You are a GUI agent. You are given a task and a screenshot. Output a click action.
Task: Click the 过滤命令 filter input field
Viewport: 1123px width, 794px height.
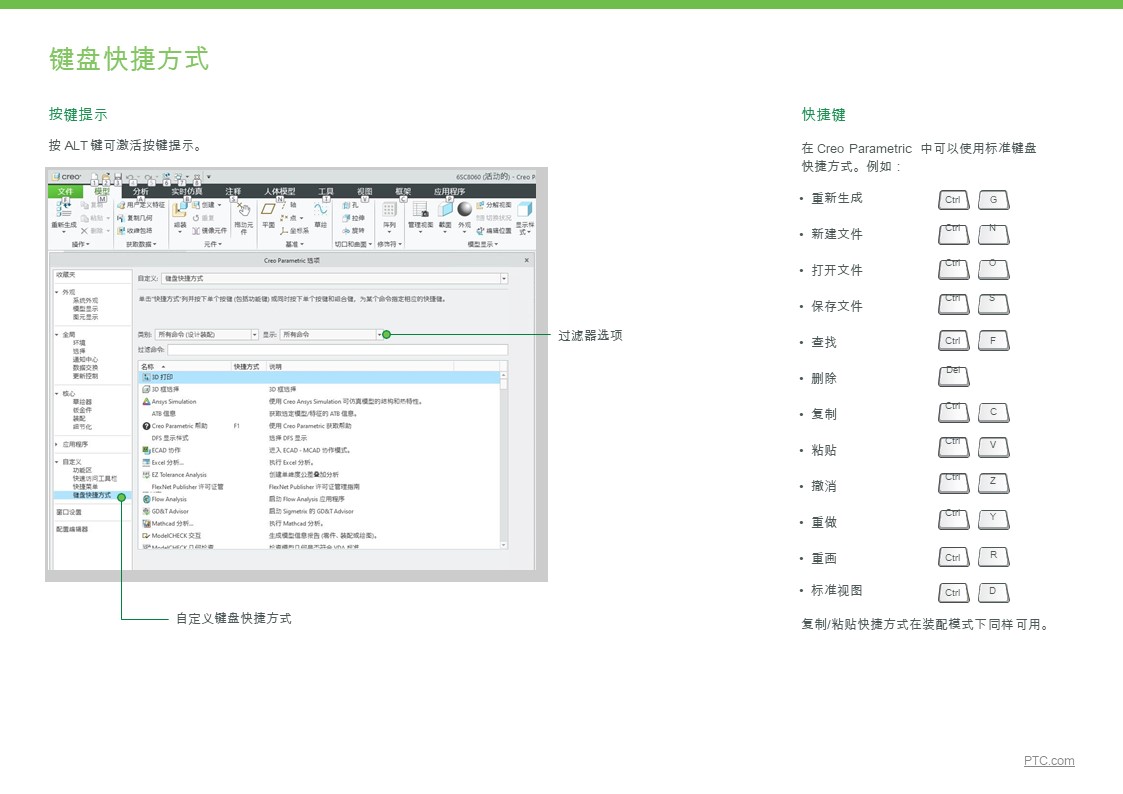(x=337, y=349)
